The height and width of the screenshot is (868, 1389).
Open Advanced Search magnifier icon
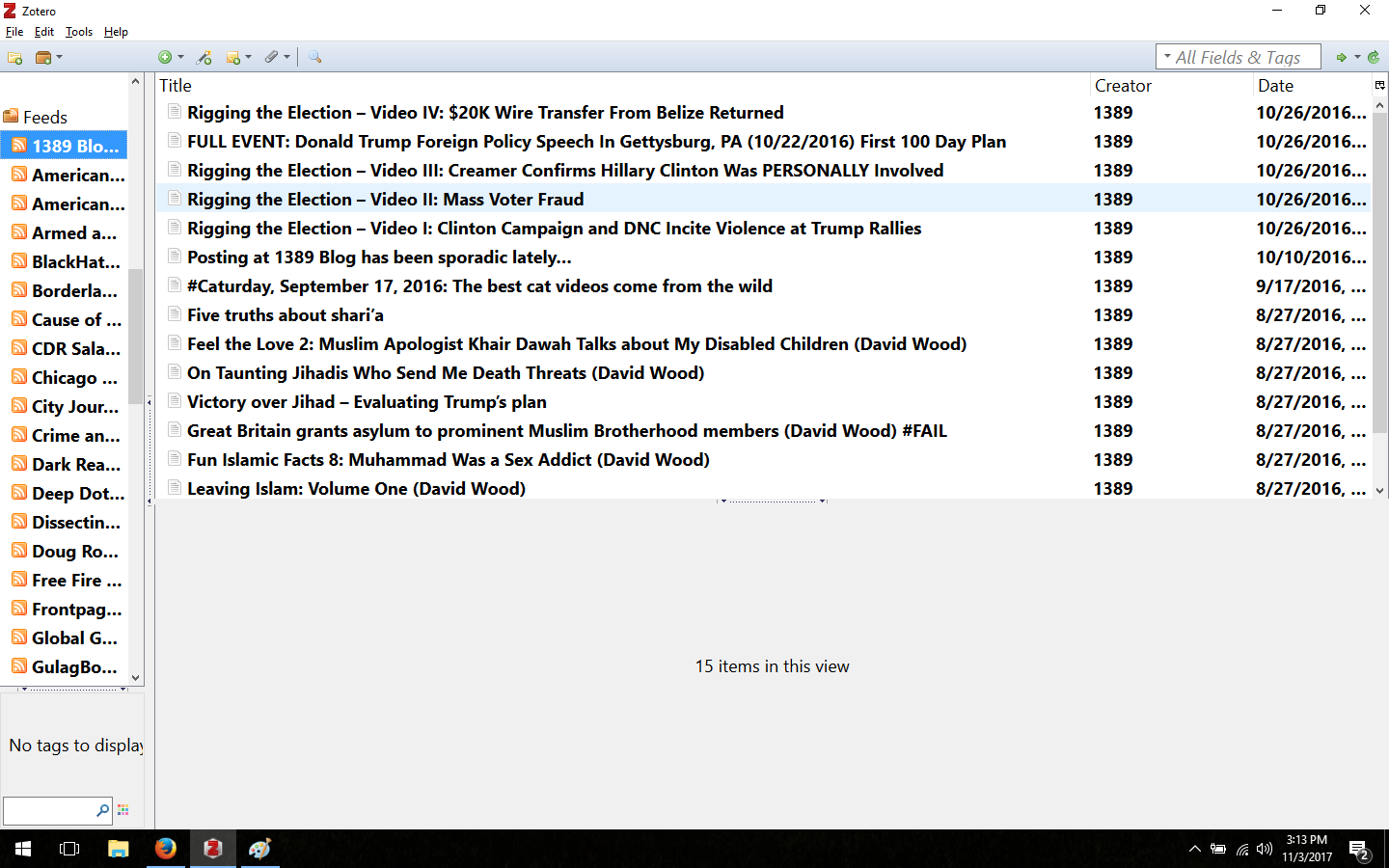[314, 58]
